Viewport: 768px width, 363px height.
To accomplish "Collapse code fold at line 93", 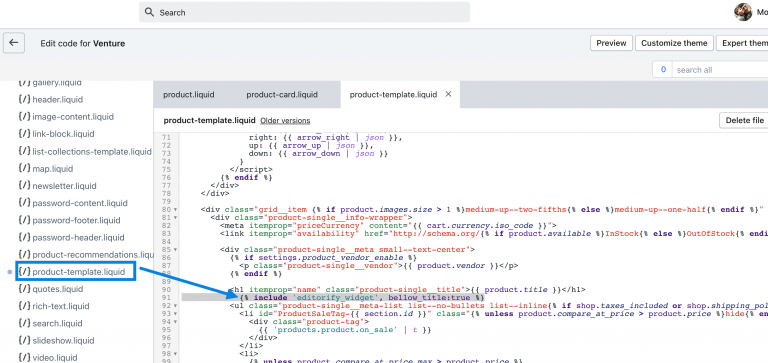I will [x=176, y=314].
